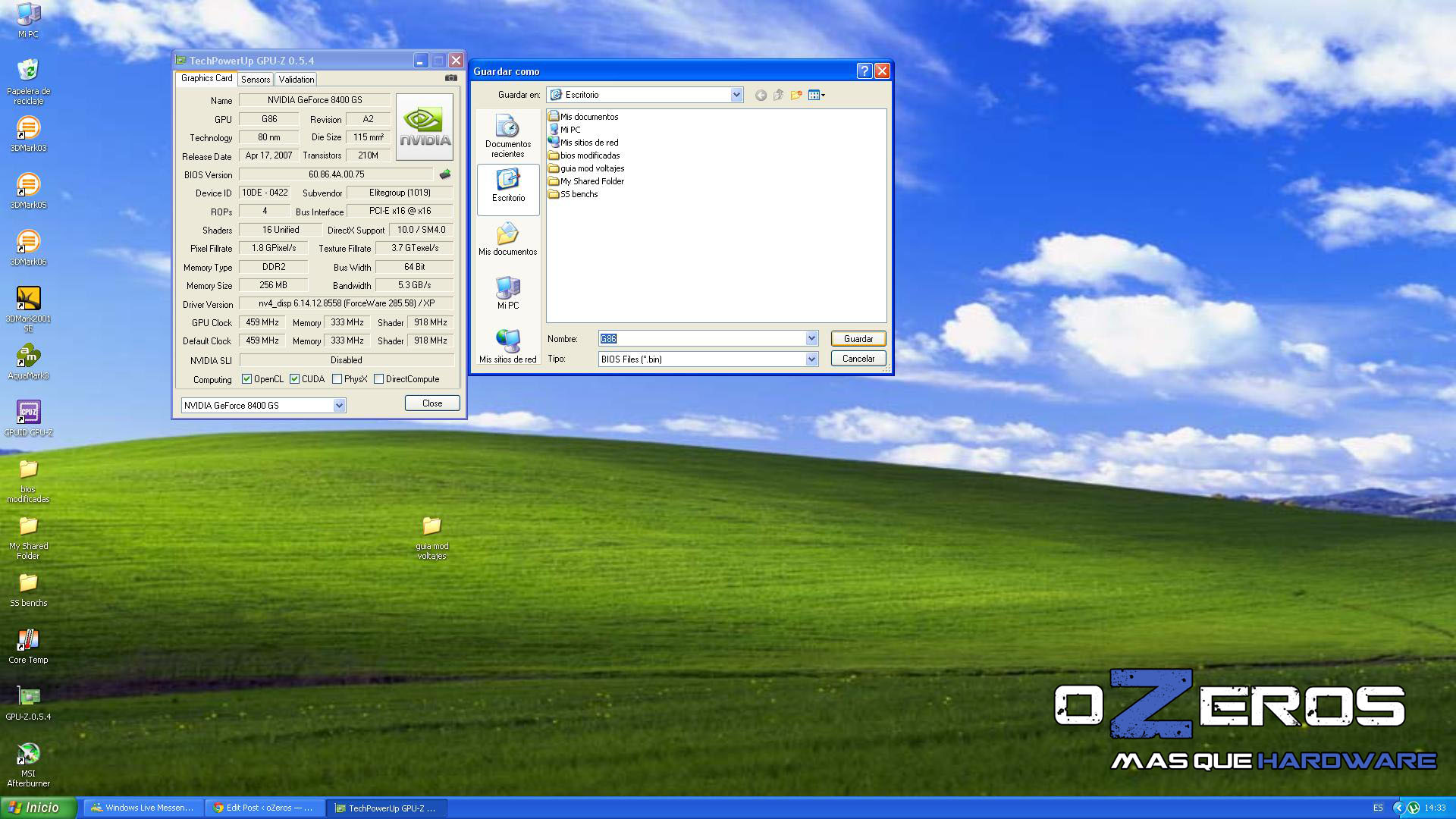The image size is (1456, 819).
Task: Switch to Windows Live Messenger taskbar item
Action: 143,808
